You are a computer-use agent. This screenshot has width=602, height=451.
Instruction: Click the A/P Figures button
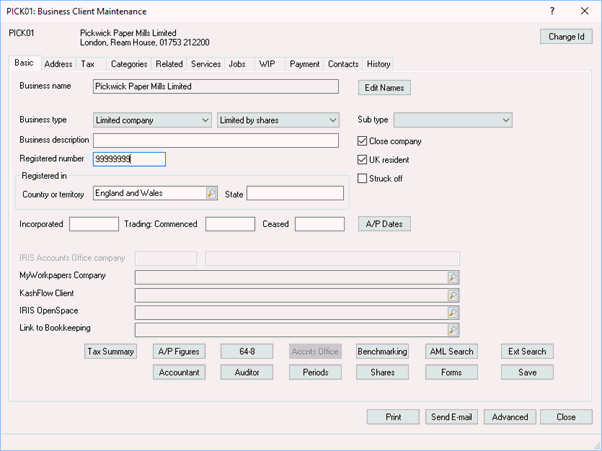tap(179, 351)
